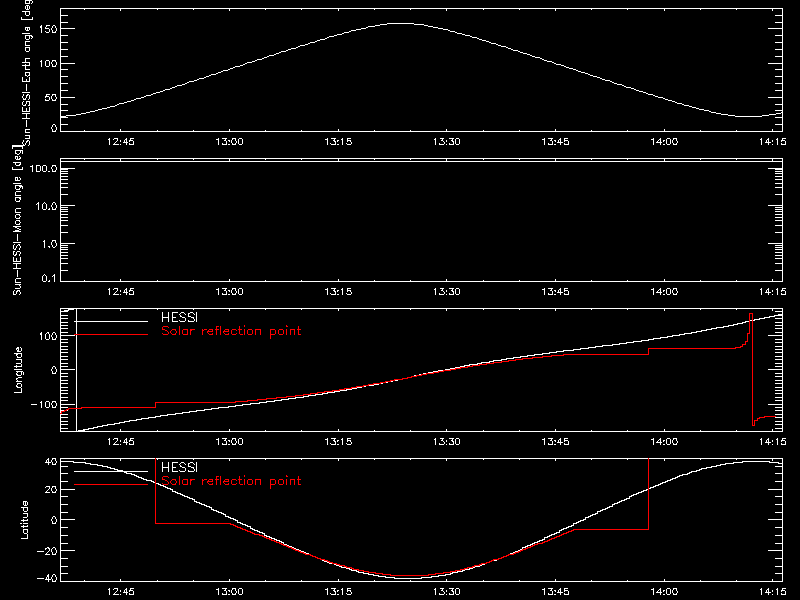Select the Latitude axis title
Image resolution: width=800 pixels, height=600 pixels.
tap(24, 520)
